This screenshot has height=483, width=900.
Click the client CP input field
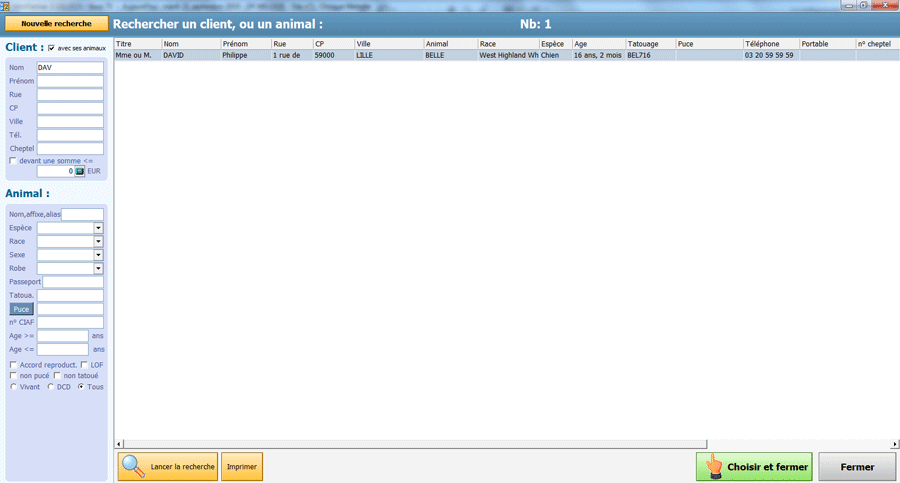point(70,108)
